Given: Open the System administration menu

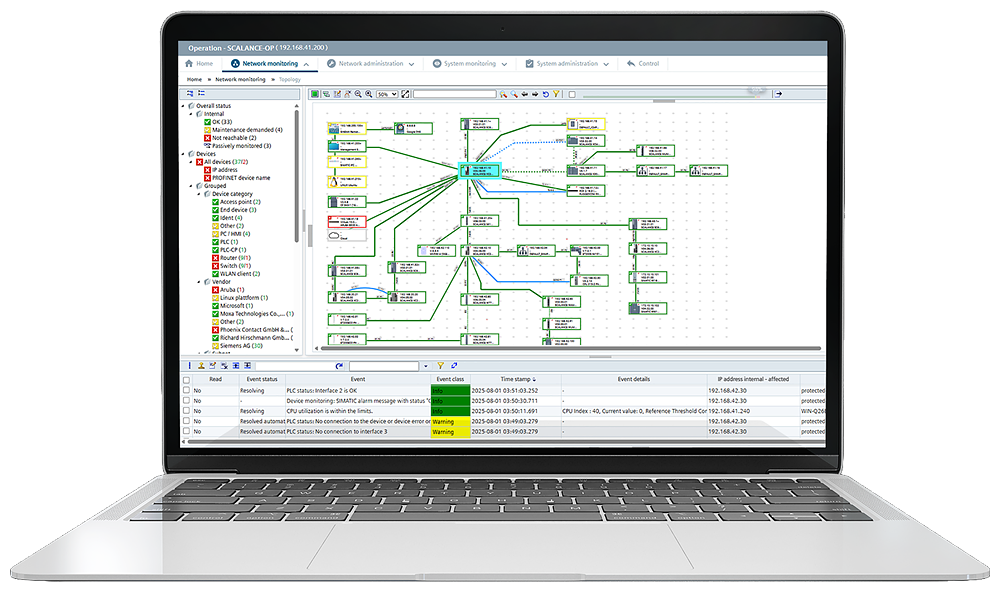Looking at the screenshot, I should (567, 64).
